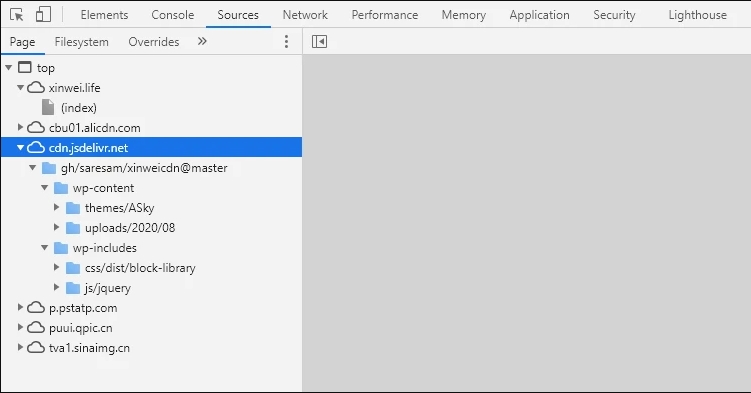
Task: Click the (index) file icon
Action: tap(48, 107)
